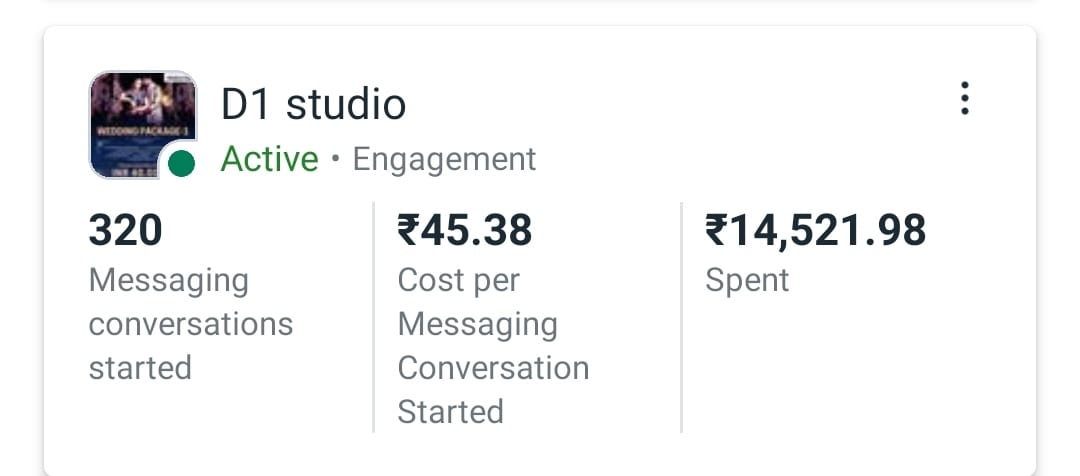Click the rupee symbol in ₹45.38

pyautogui.click(x=408, y=231)
